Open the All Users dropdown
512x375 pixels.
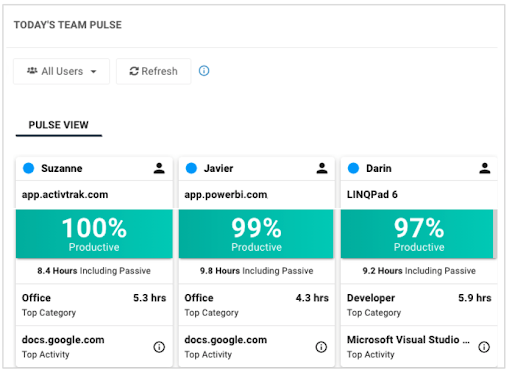61,71
